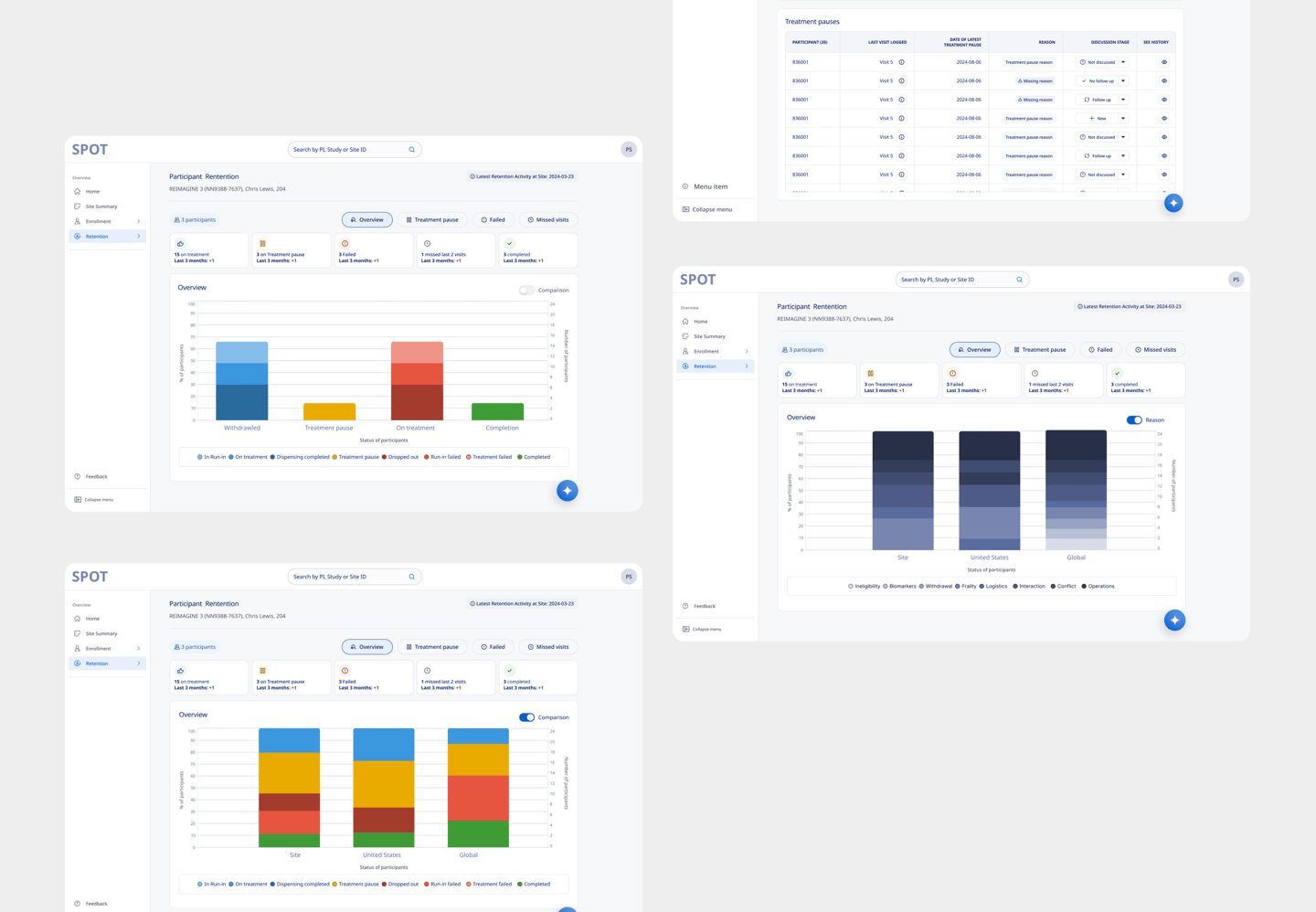The width and height of the screenshot is (1316, 912).
Task: Open history eye icon in No follow up row
Action: 1163,80
